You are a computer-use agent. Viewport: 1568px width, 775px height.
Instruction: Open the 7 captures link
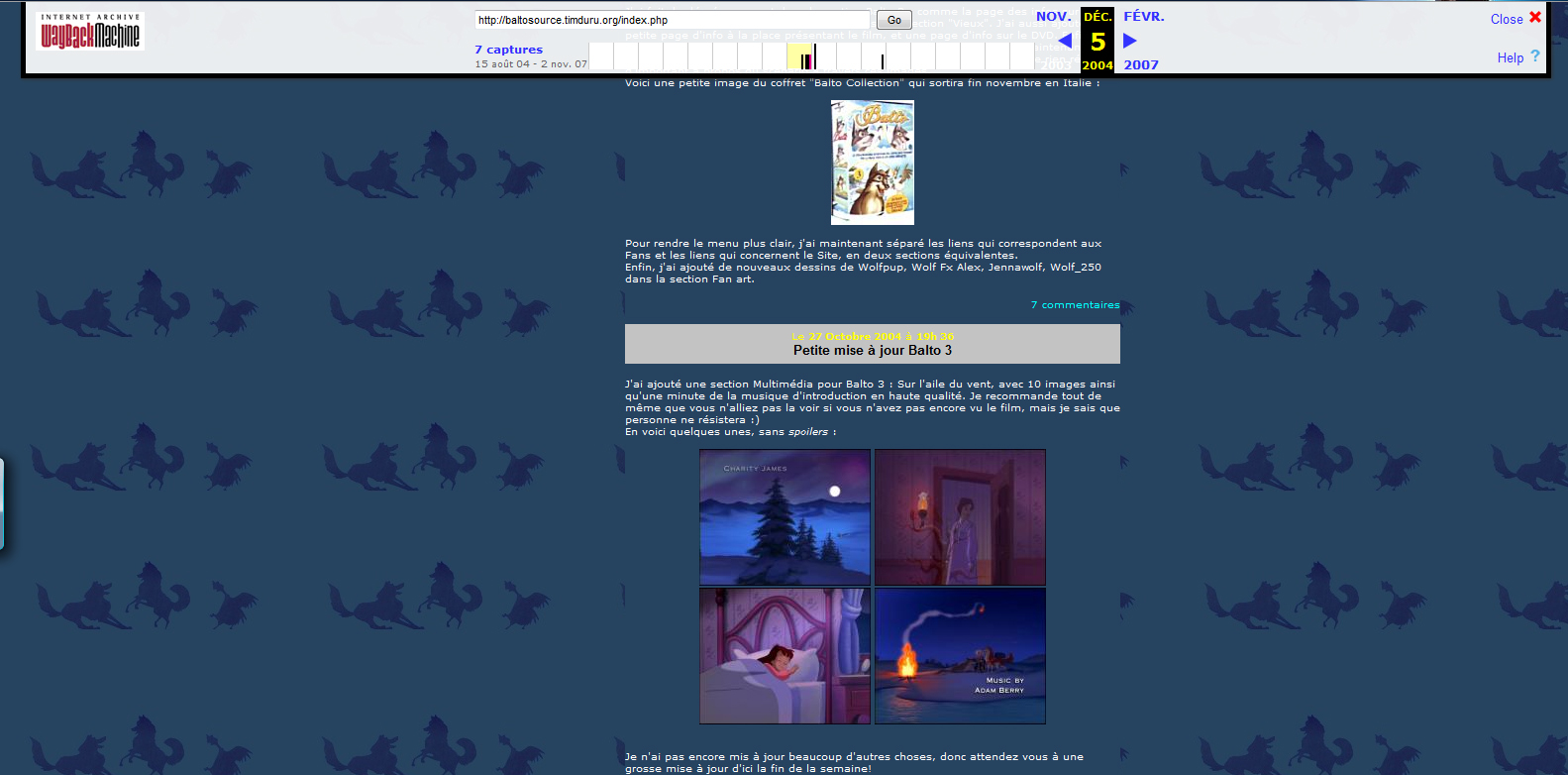[x=508, y=50]
